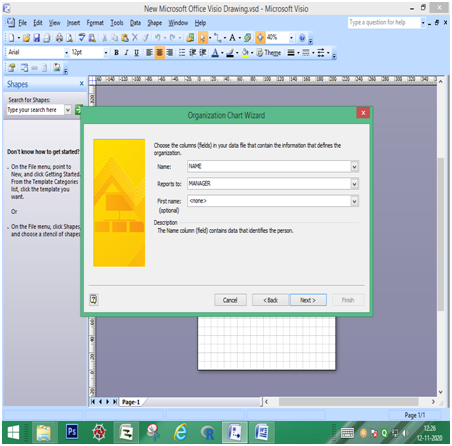The width and height of the screenshot is (452, 446).
Task: Toggle Align Center
Action: point(160,53)
